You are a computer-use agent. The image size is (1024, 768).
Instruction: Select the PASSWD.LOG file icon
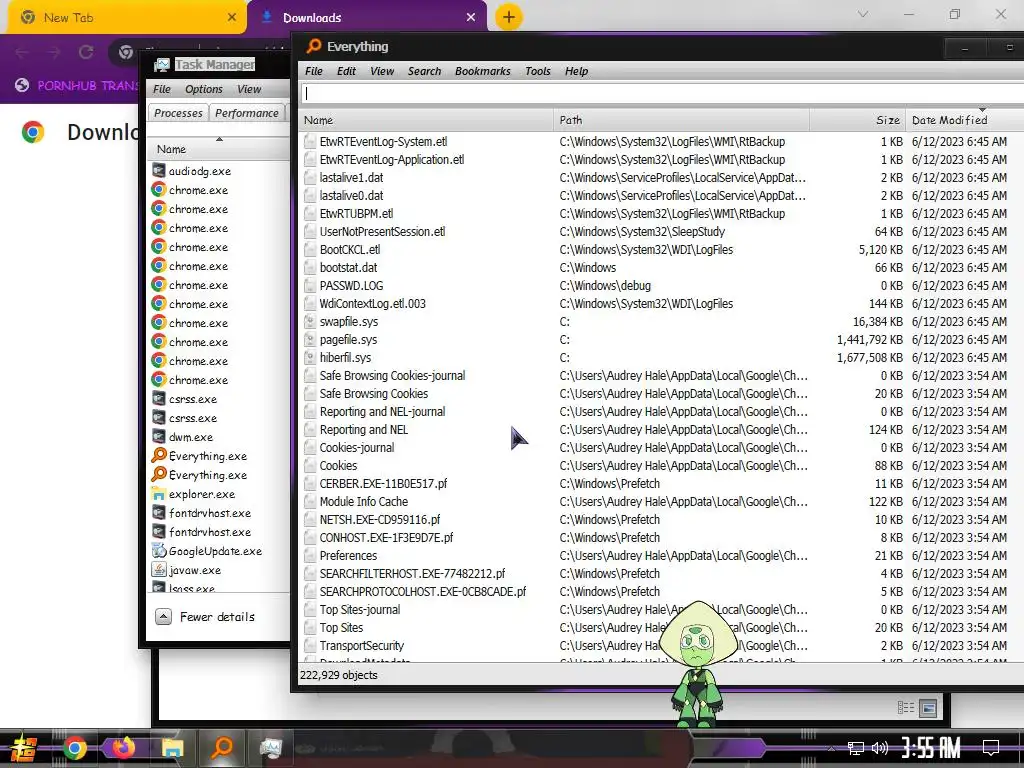(x=310, y=285)
